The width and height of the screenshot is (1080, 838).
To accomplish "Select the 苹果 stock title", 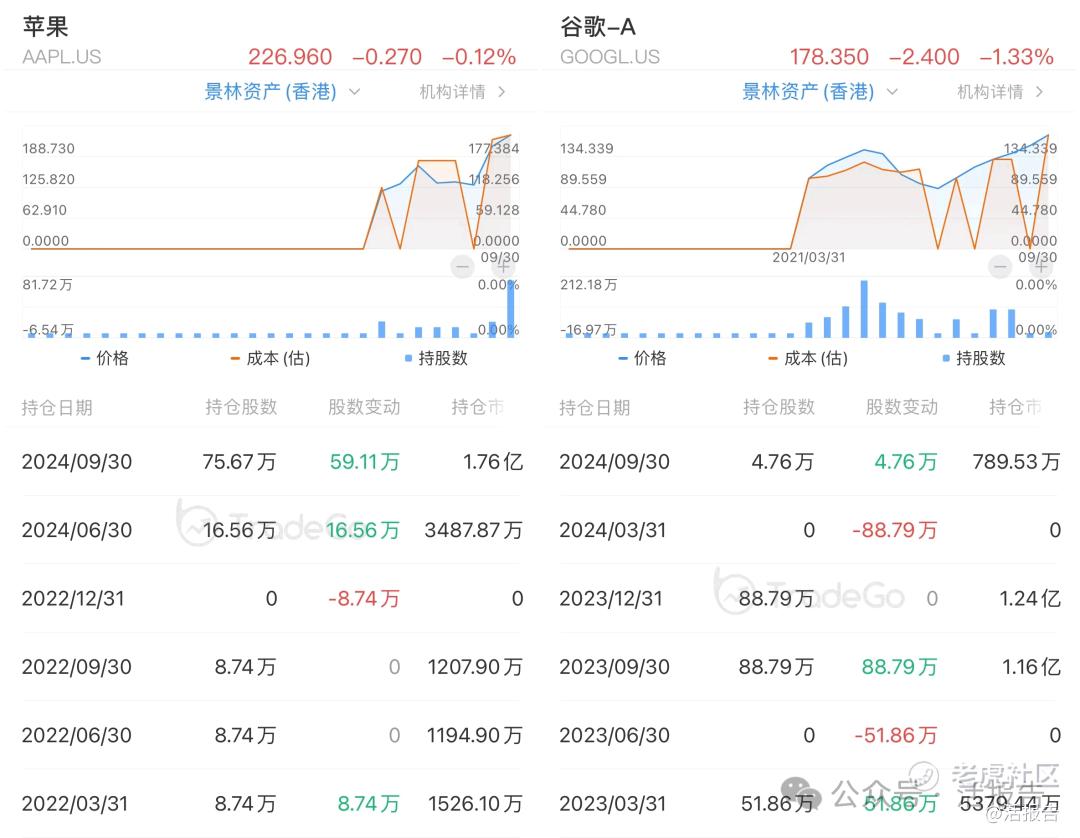I will pyautogui.click(x=45, y=27).
